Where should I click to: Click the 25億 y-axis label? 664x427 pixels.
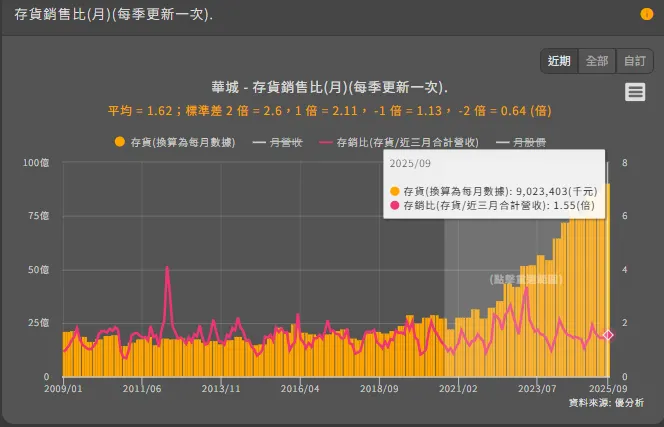39,323
